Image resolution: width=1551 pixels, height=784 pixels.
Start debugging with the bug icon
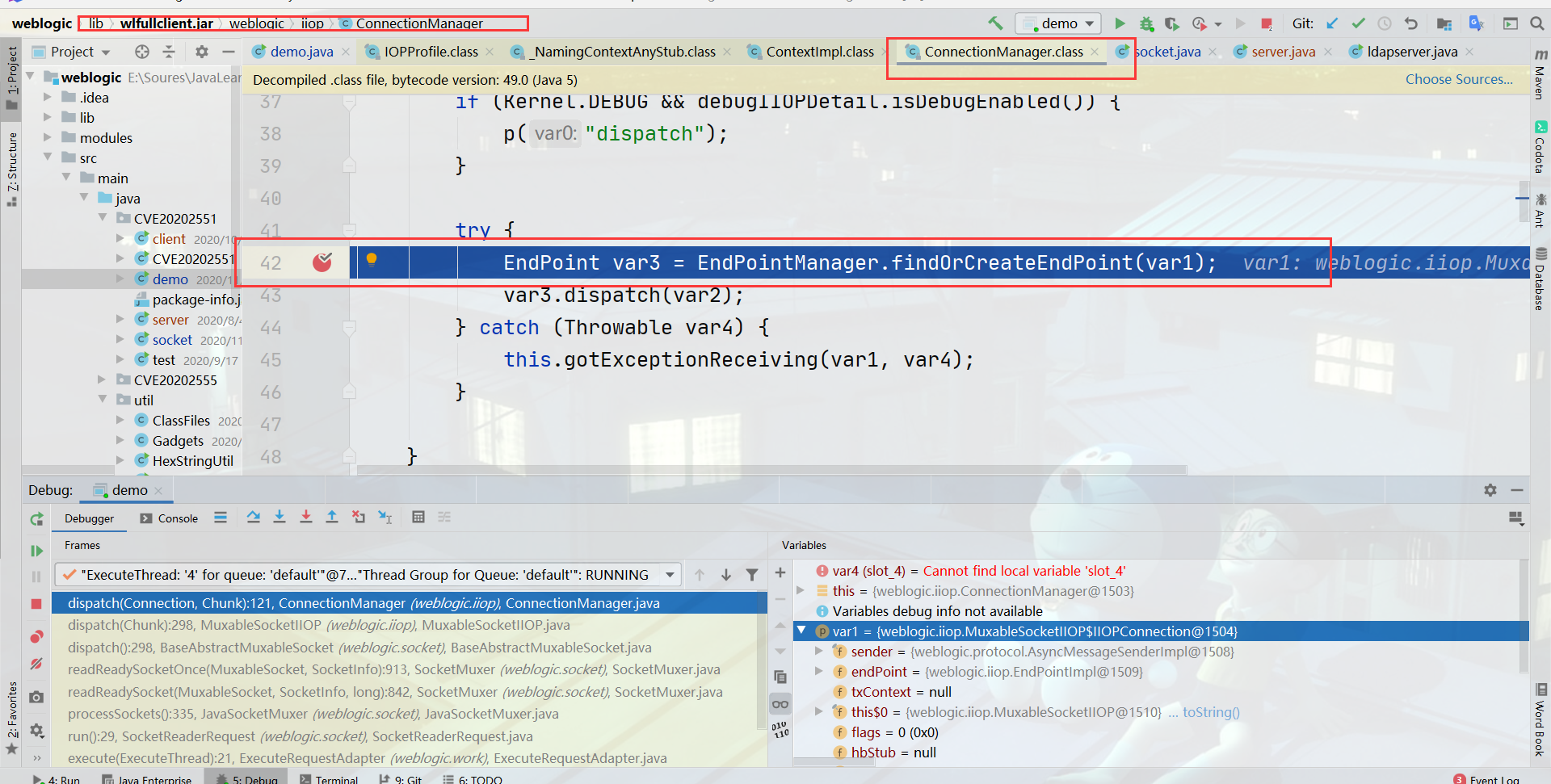(1146, 23)
